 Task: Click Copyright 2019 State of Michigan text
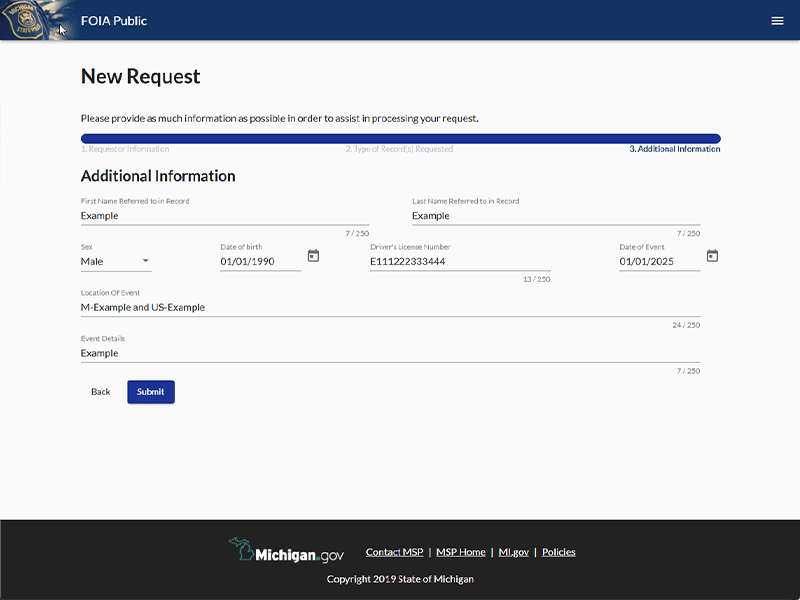coord(401,579)
